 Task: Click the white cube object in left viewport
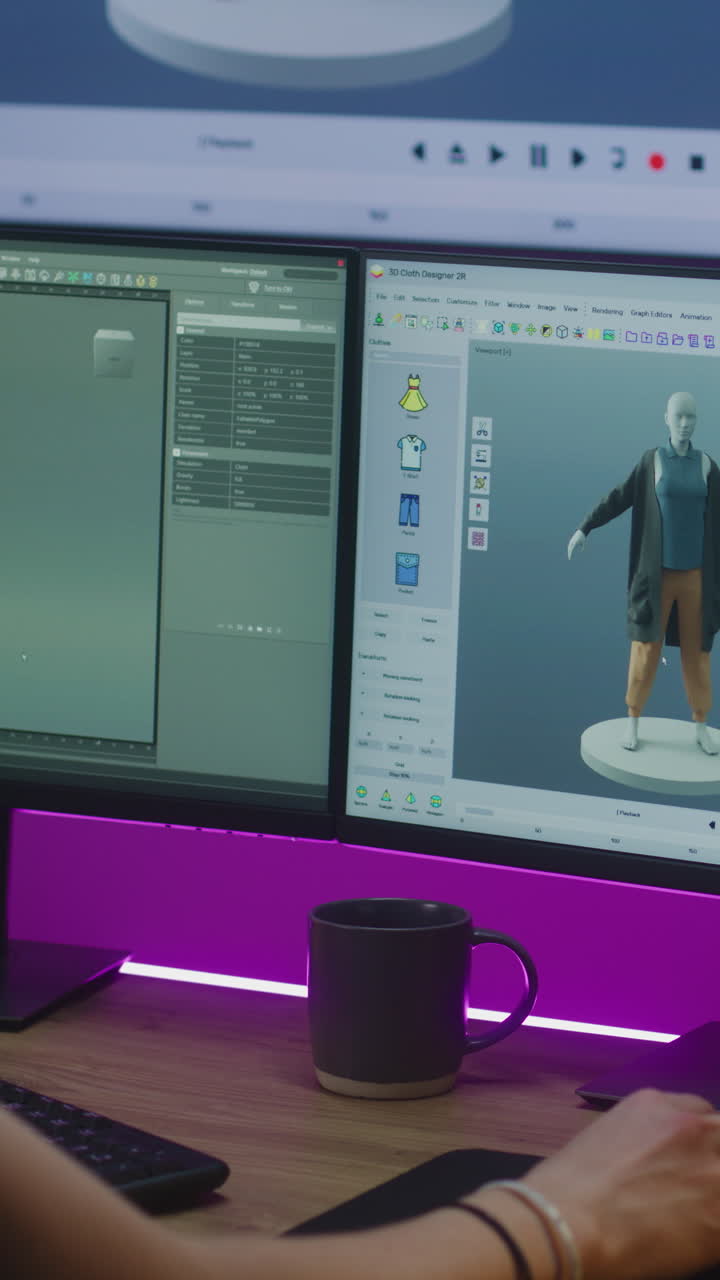tap(114, 352)
